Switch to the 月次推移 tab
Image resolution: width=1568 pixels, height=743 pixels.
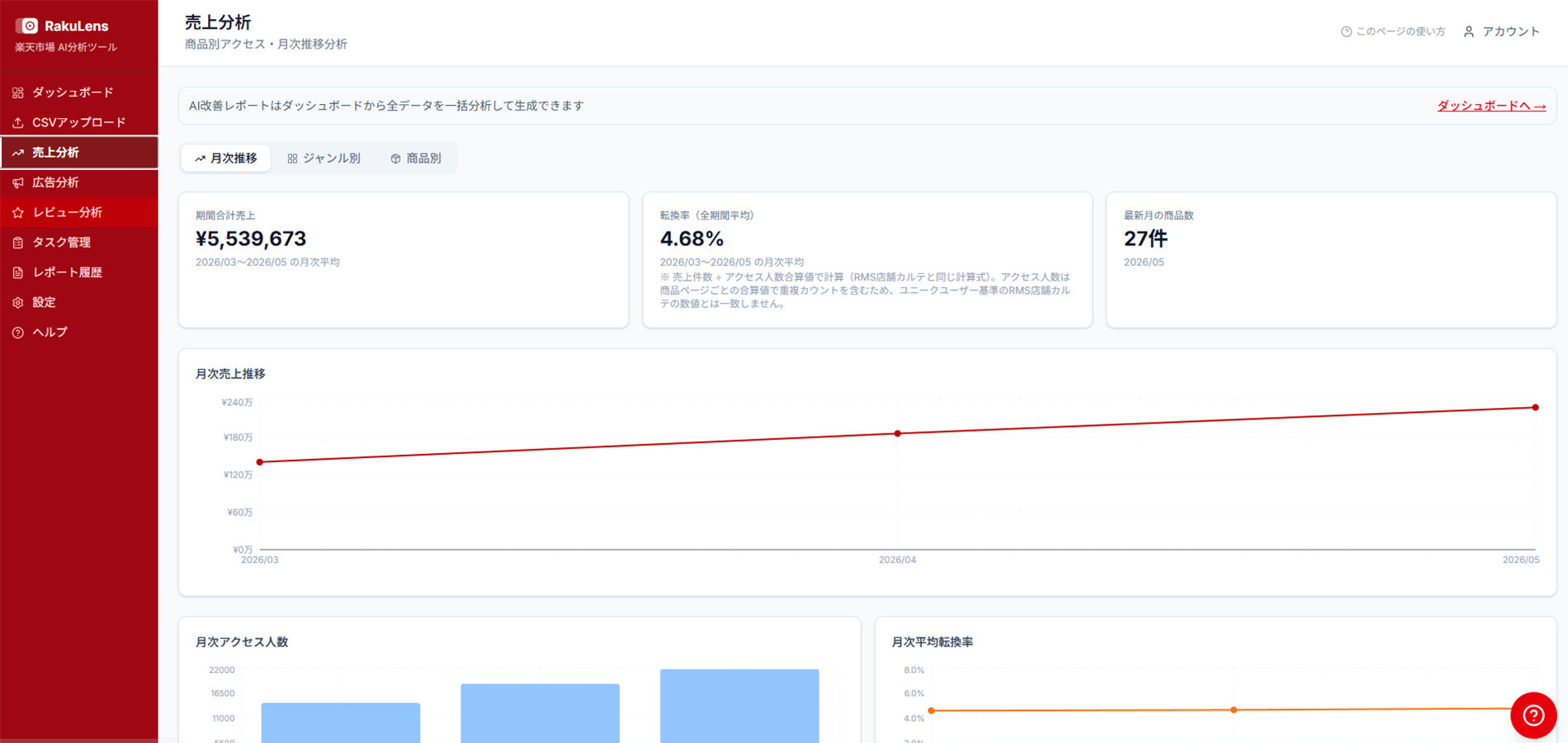(226, 159)
